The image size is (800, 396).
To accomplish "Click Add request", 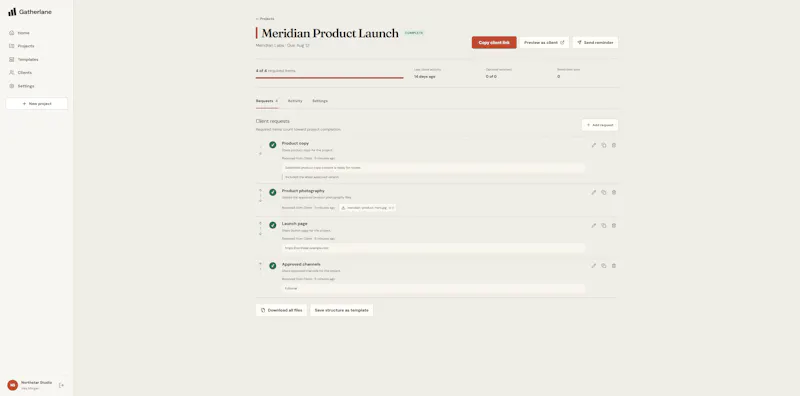I will pos(599,125).
